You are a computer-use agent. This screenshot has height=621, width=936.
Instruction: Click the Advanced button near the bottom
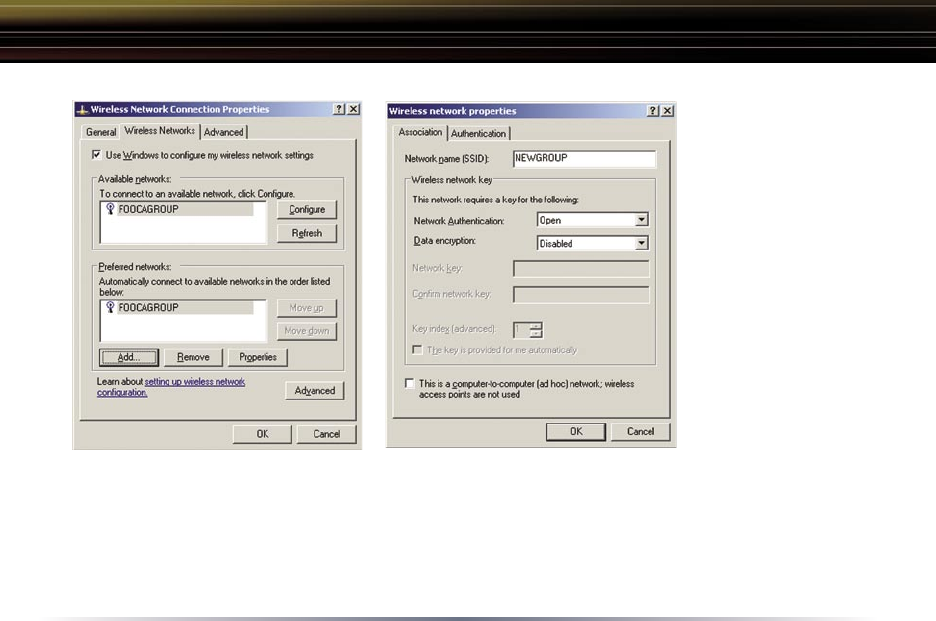click(x=315, y=391)
